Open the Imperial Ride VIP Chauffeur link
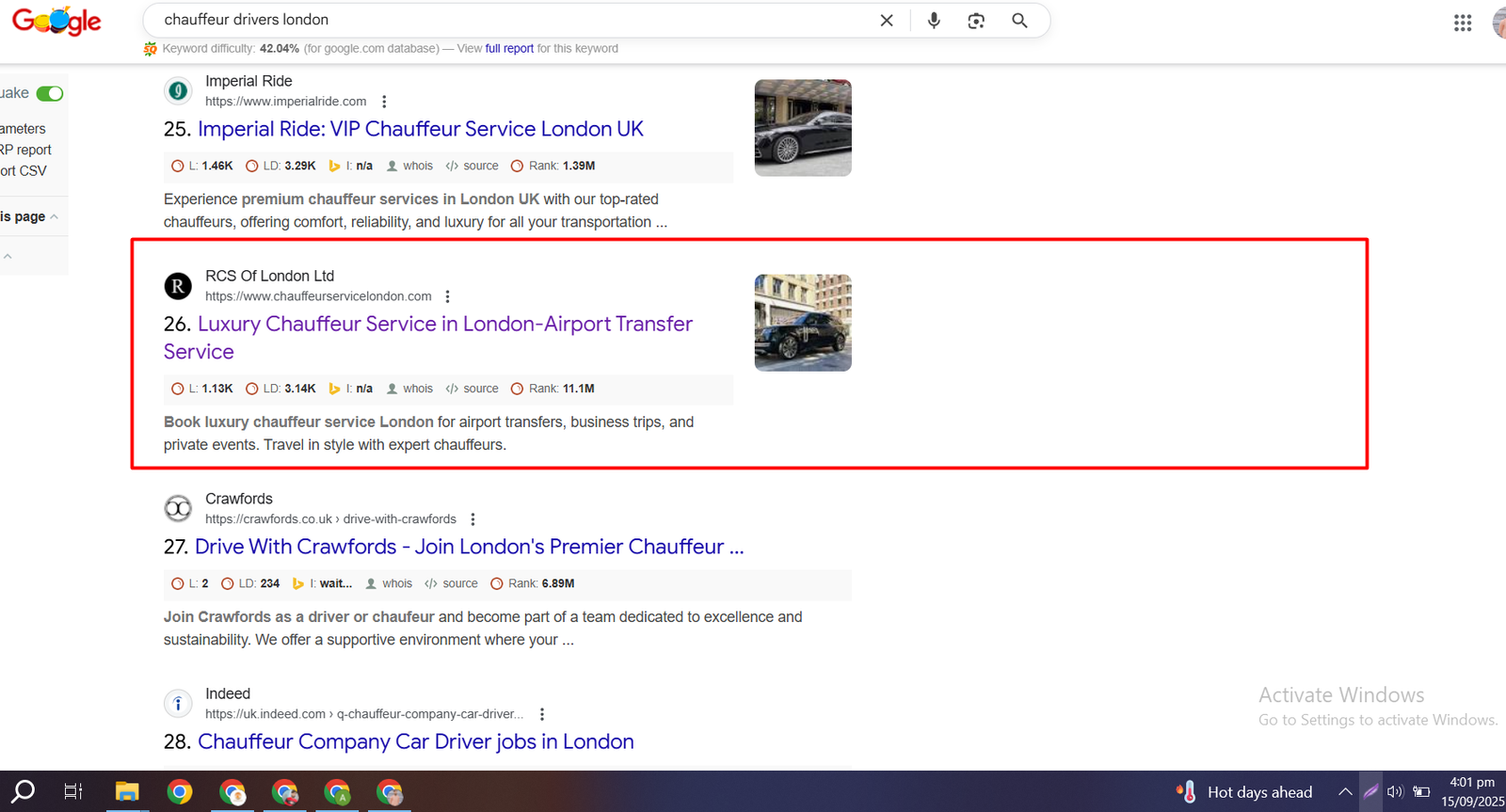This screenshot has height=812, width=1506. (x=420, y=129)
